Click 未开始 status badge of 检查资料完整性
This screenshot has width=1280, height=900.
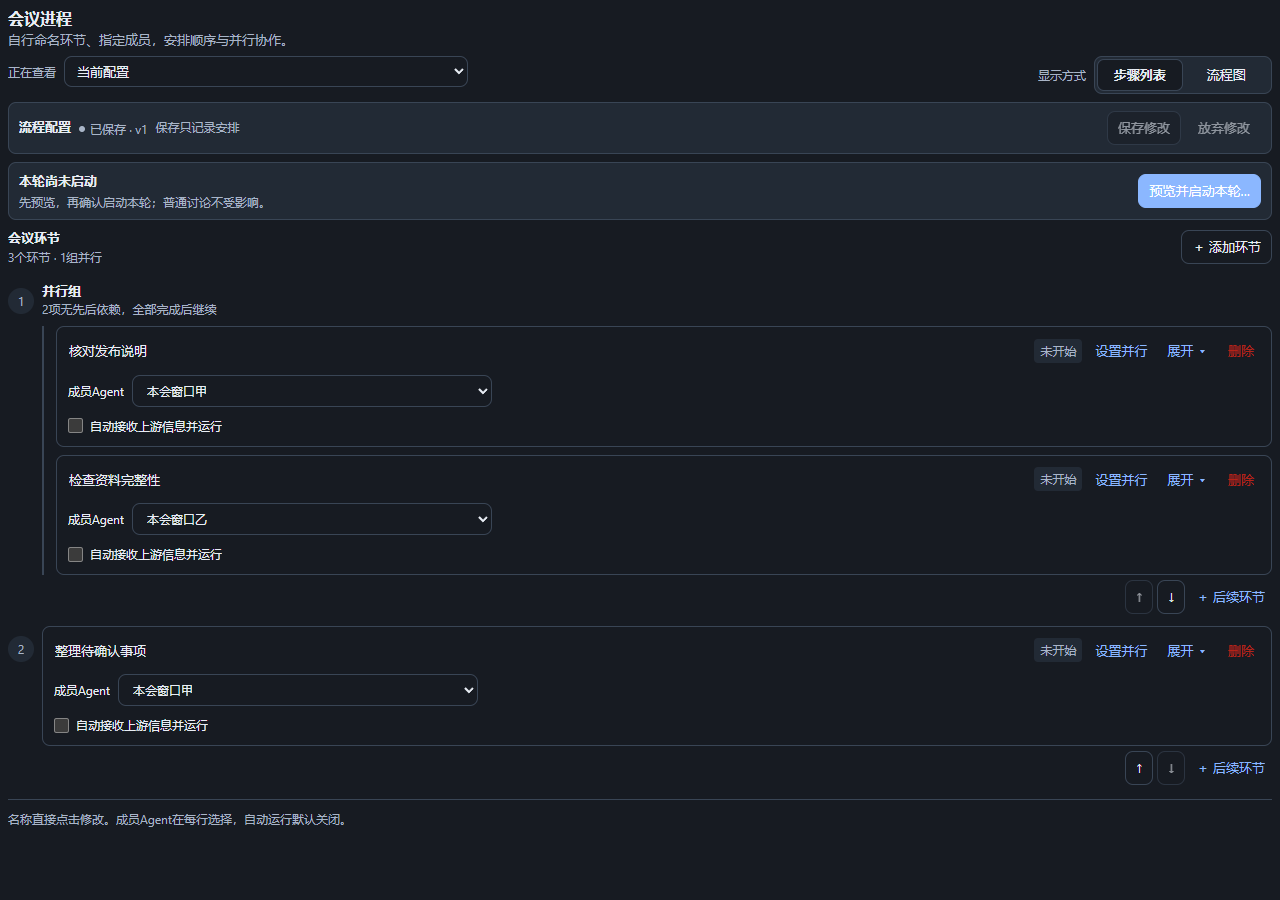coord(1058,479)
